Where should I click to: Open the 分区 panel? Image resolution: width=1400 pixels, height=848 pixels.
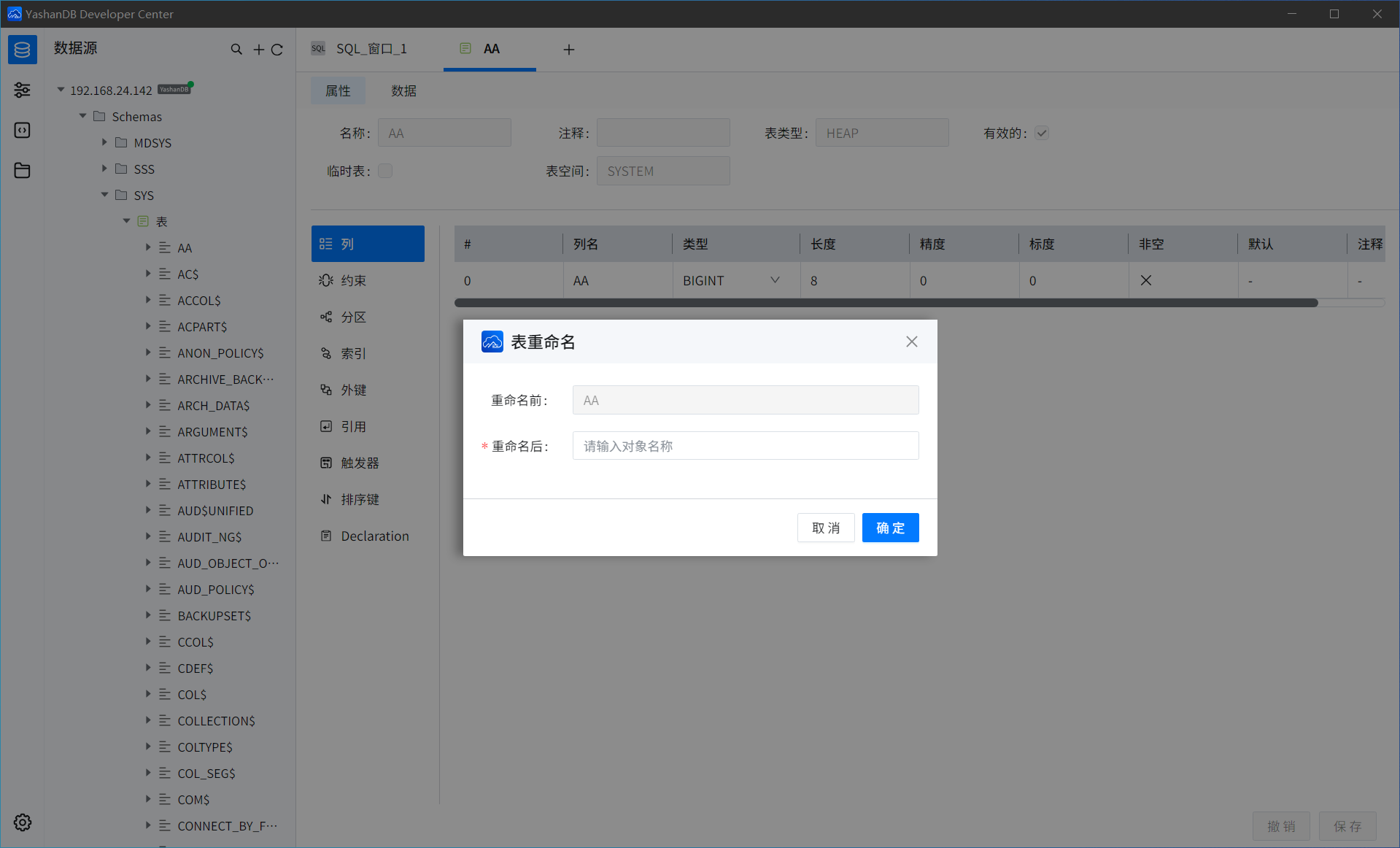(x=355, y=316)
